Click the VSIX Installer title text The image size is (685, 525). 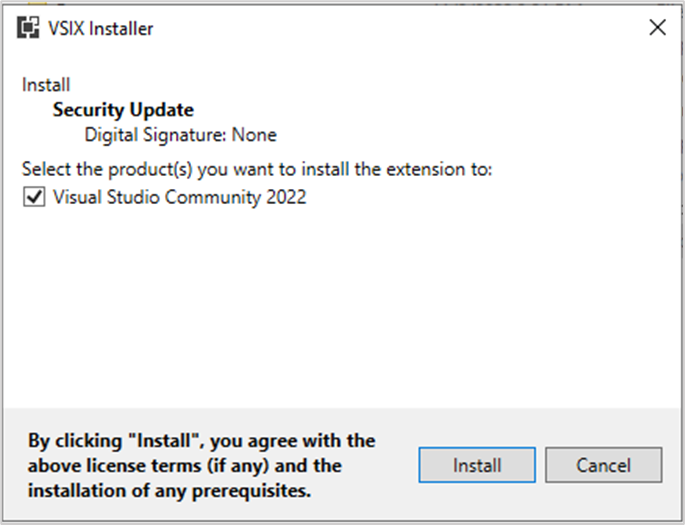tap(100, 29)
